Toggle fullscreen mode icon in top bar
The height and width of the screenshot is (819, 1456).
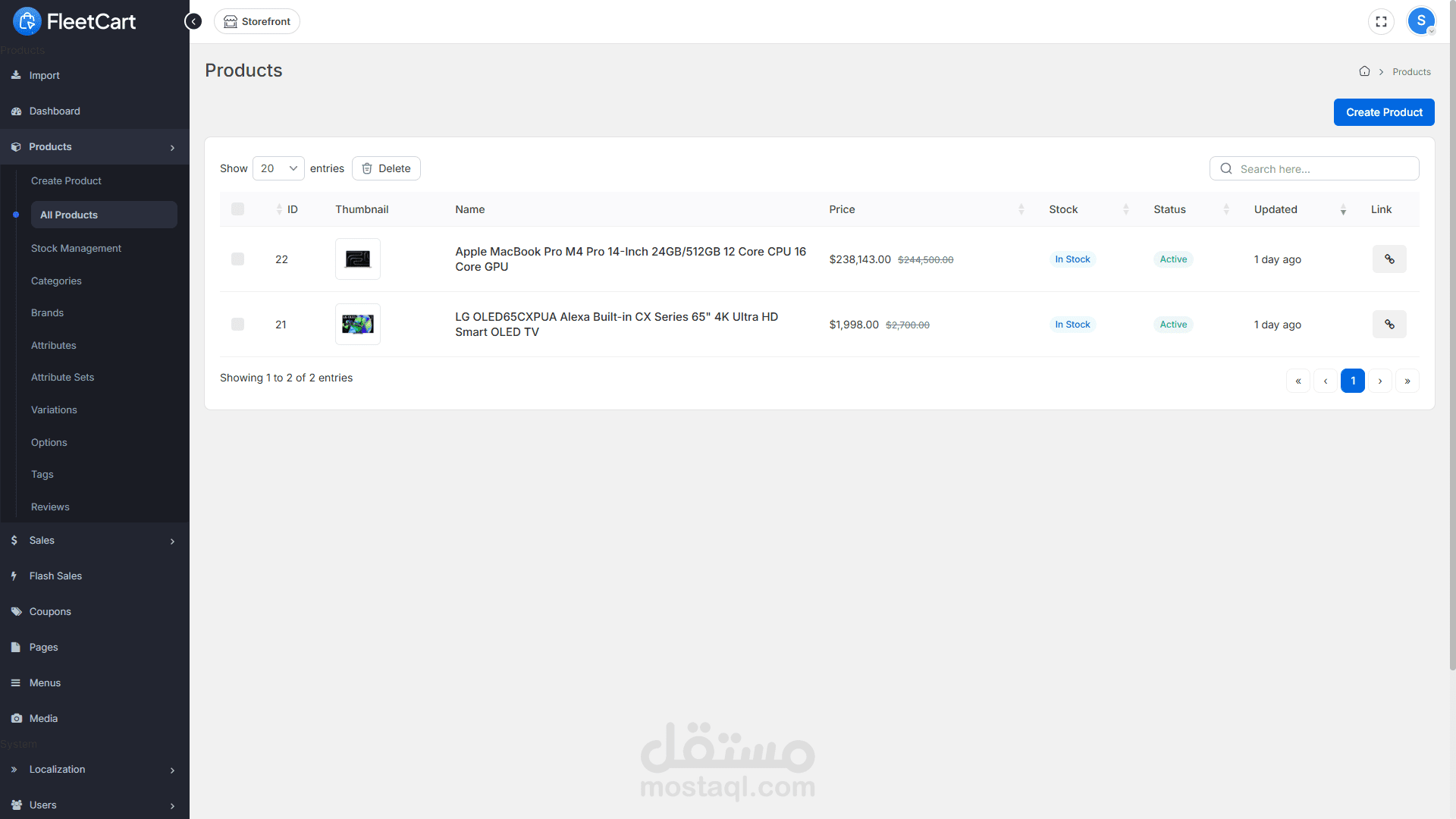point(1381,21)
